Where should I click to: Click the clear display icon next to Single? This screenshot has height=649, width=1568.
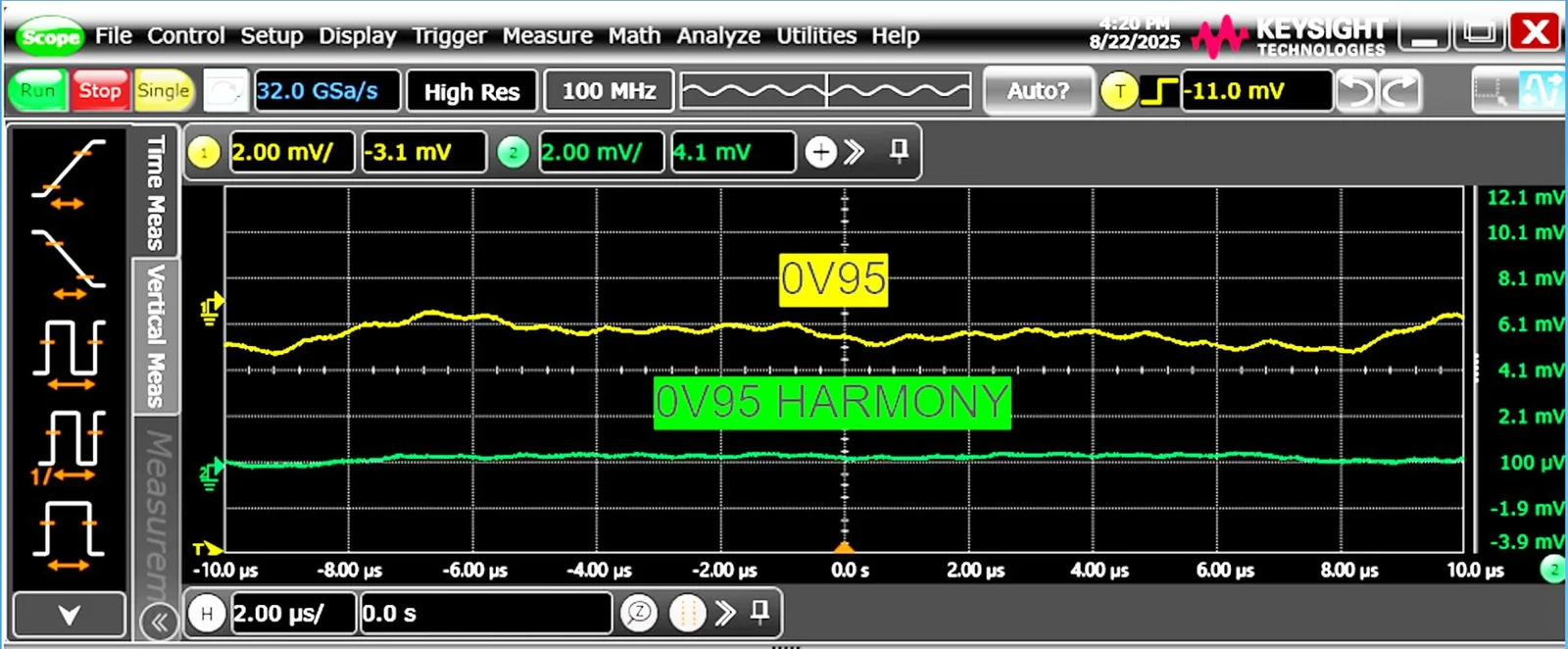[x=225, y=91]
